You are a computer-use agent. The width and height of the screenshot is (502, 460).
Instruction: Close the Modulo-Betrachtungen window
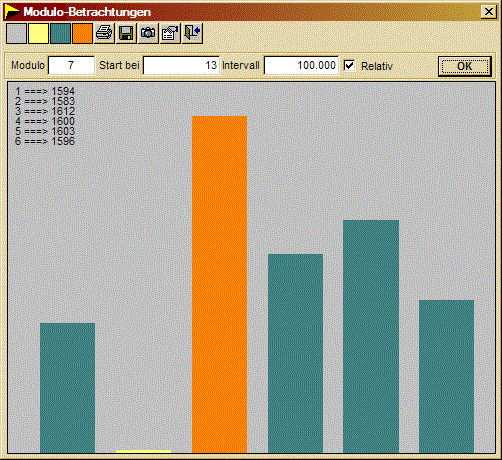pyautogui.click(x=489, y=12)
